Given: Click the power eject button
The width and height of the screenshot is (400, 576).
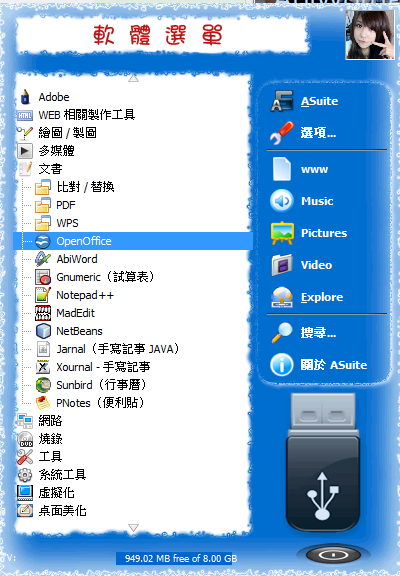Looking at the screenshot, I should tap(333, 554).
